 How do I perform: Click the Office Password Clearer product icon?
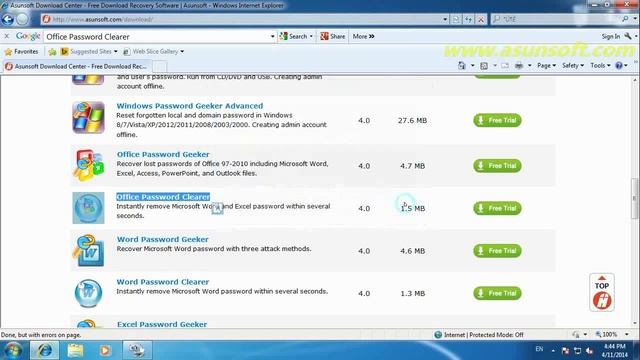tap(88, 208)
